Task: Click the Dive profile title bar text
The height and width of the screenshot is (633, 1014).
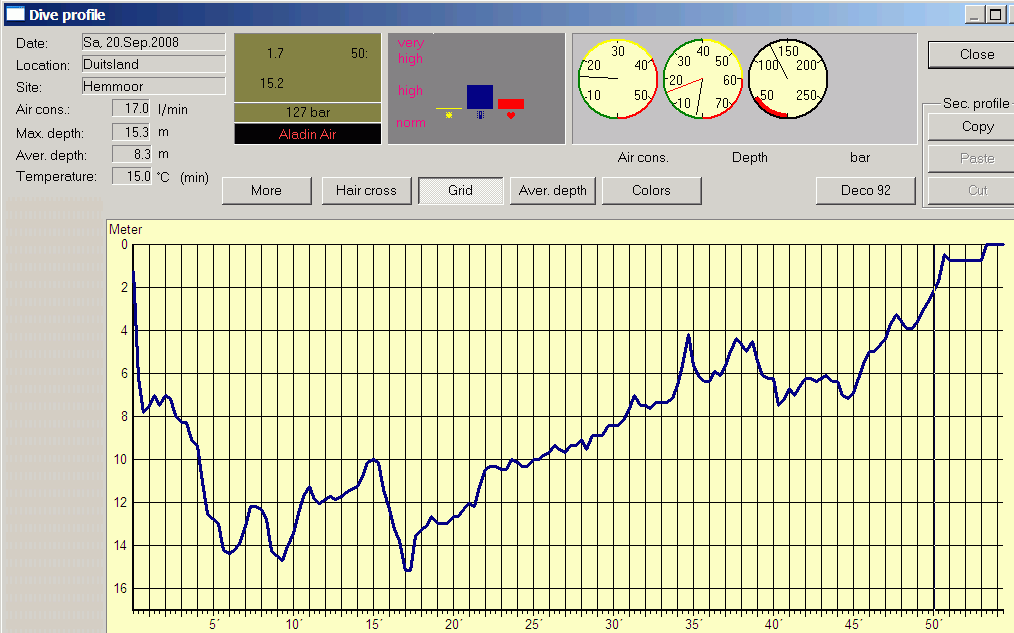Action: [x=67, y=15]
